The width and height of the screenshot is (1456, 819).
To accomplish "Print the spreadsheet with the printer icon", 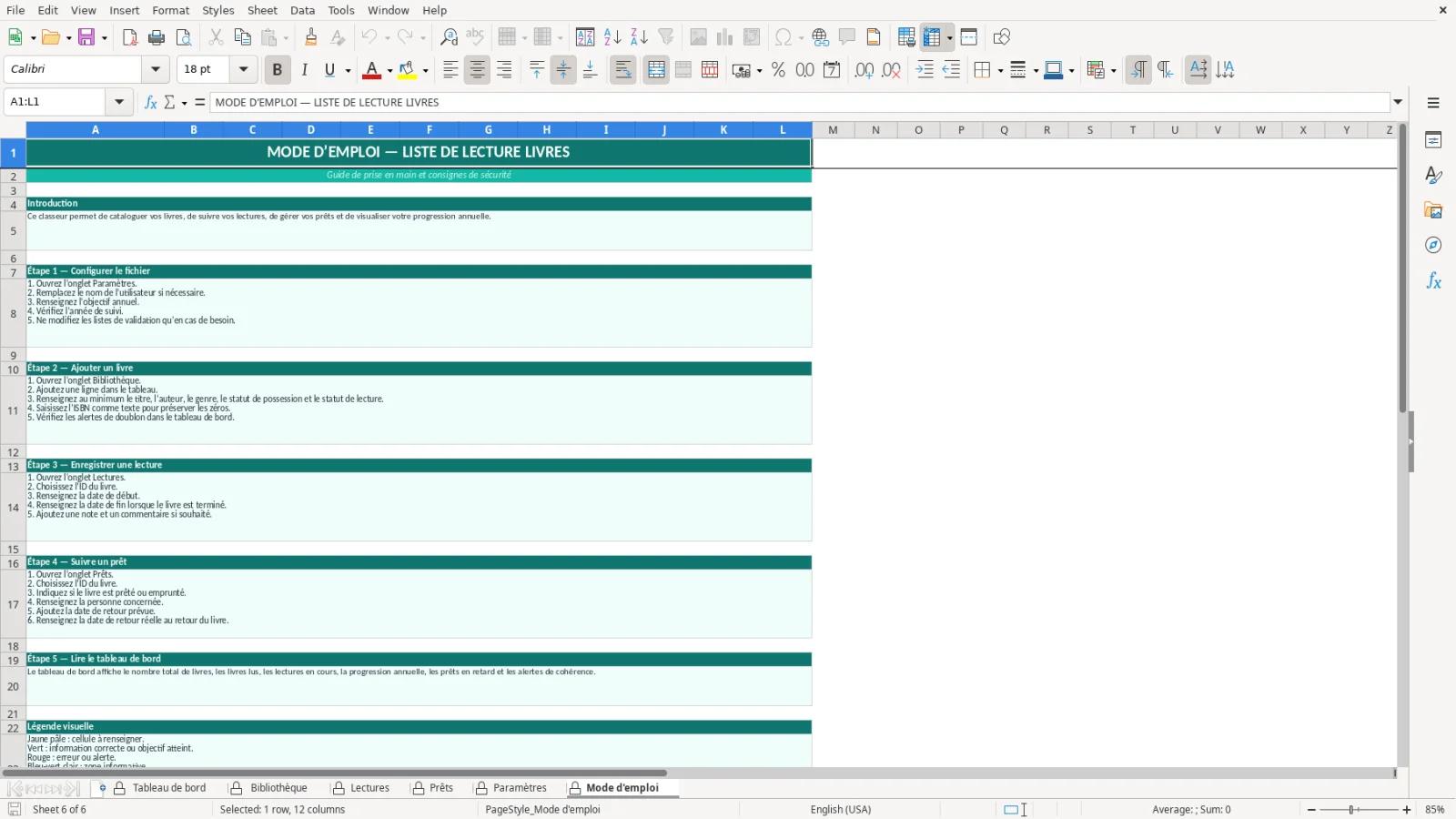I will 157,37.
